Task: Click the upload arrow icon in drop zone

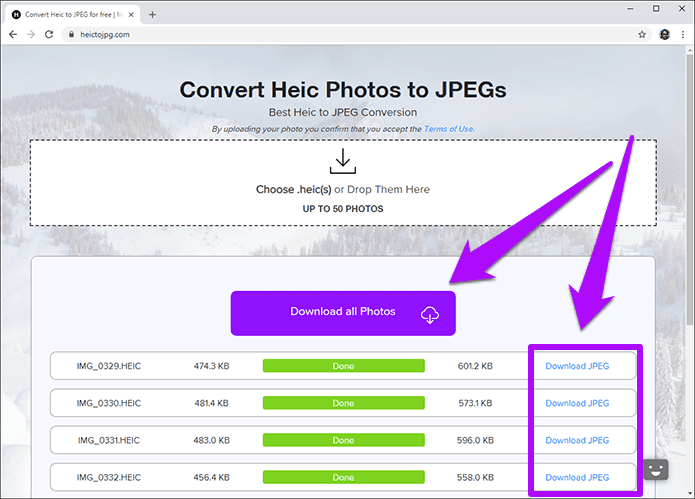Action: (x=343, y=161)
